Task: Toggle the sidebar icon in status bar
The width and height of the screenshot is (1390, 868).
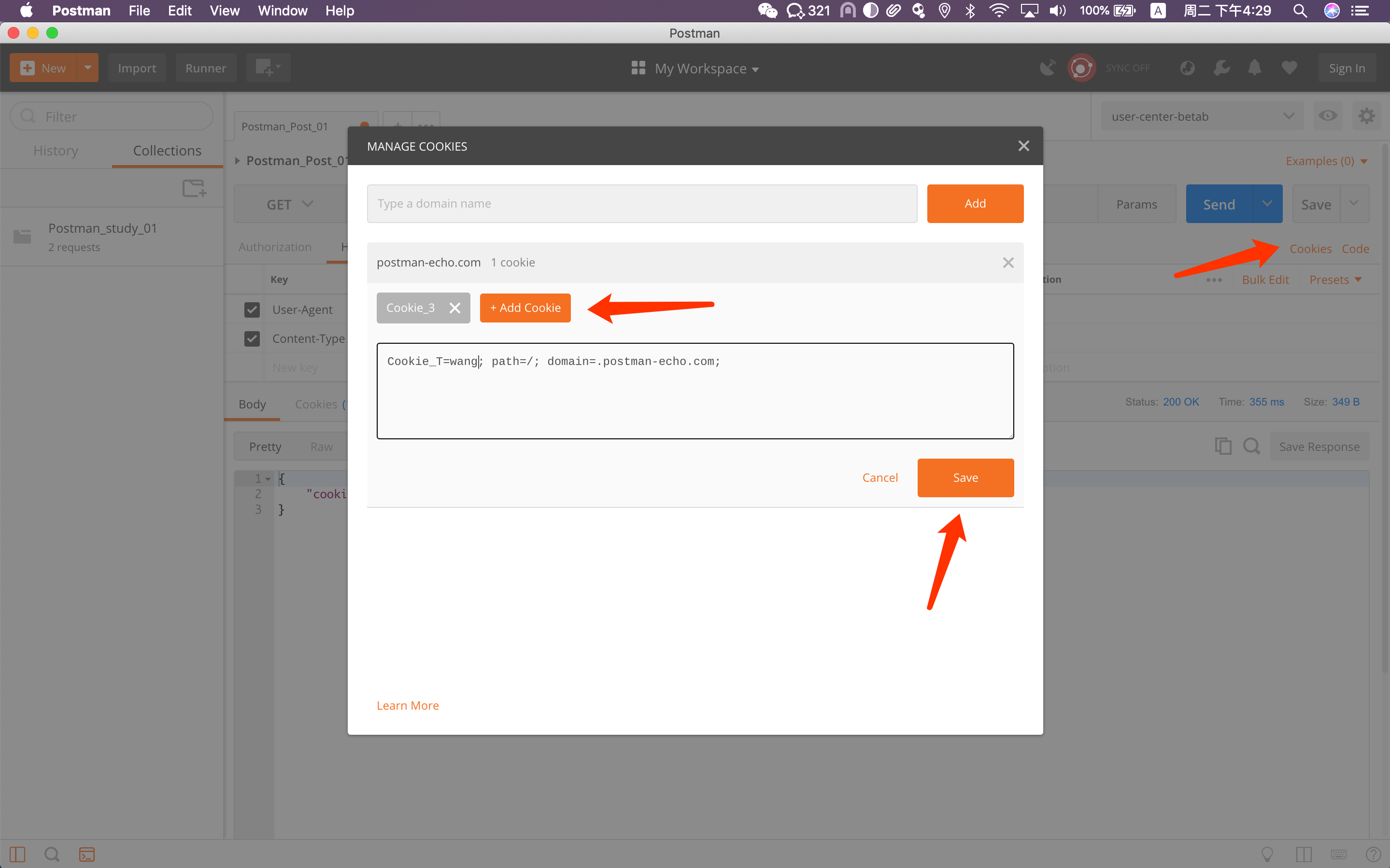Action: pyautogui.click(x=17, y=854)
